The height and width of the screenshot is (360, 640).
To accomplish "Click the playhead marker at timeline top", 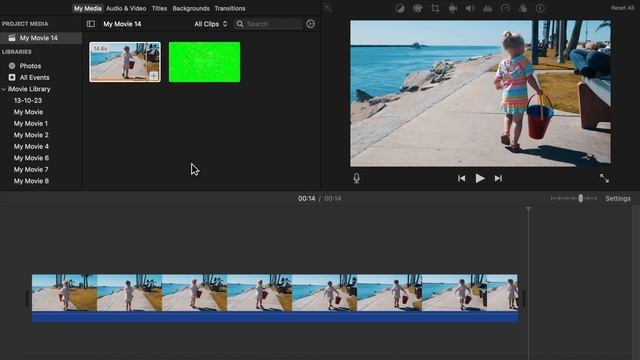I will pyautogui.click(x=528, y=209).
